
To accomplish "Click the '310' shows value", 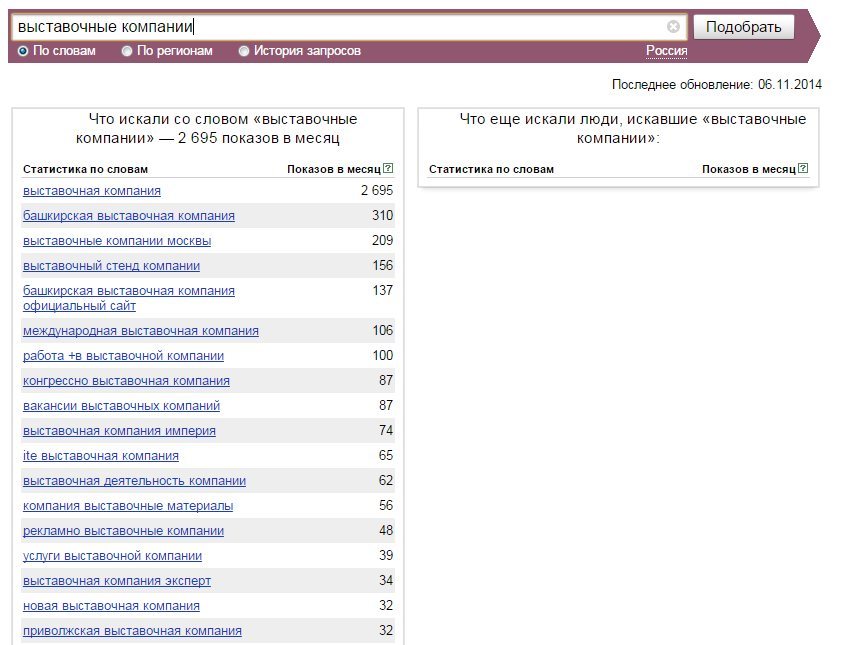I will pos(382,216).
